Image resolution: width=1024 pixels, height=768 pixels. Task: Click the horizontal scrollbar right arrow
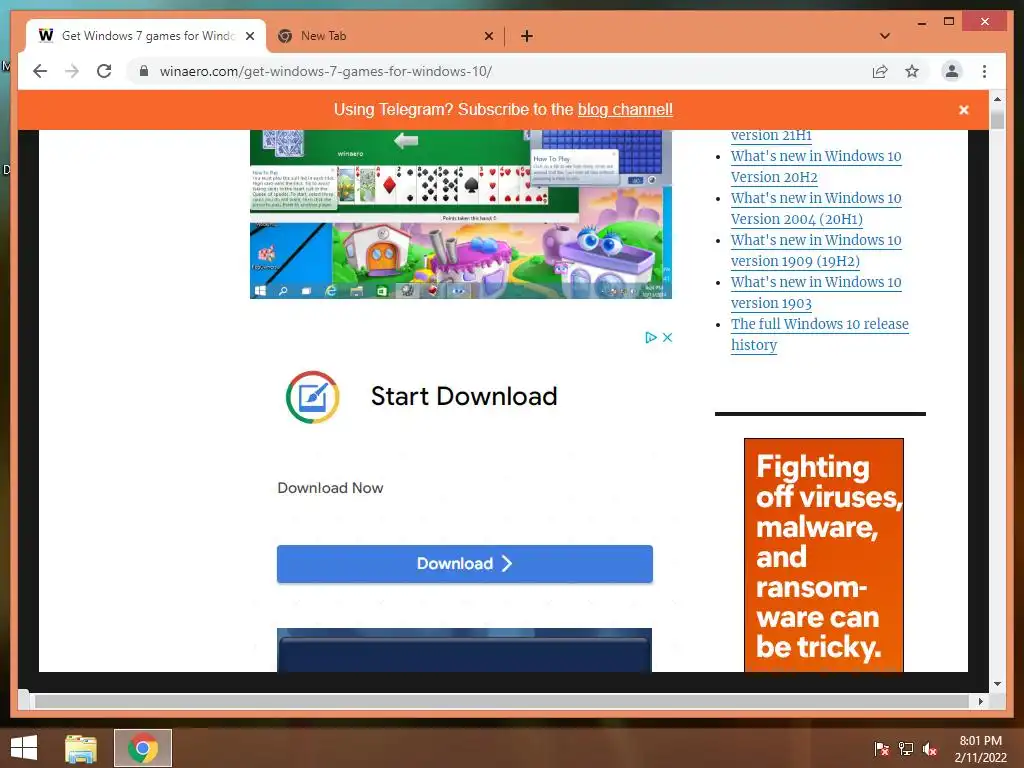coord(980,701)
